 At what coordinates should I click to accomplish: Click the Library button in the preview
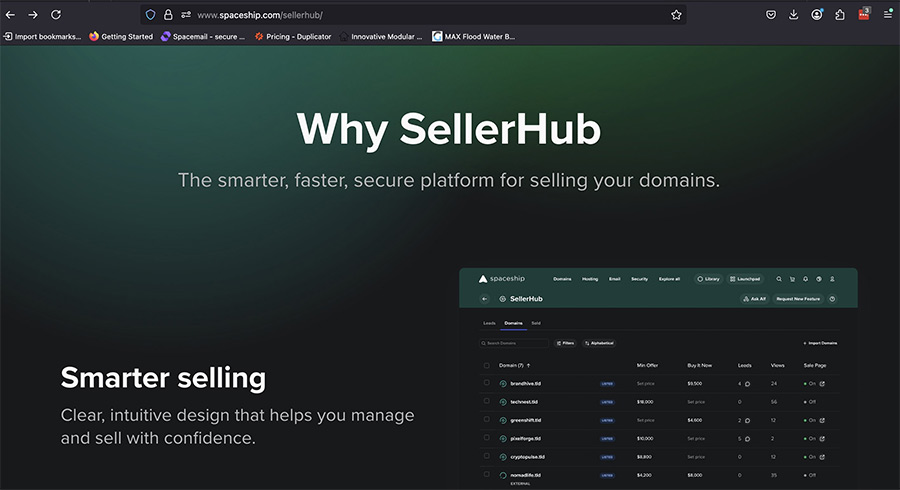(x=708, y=279)
